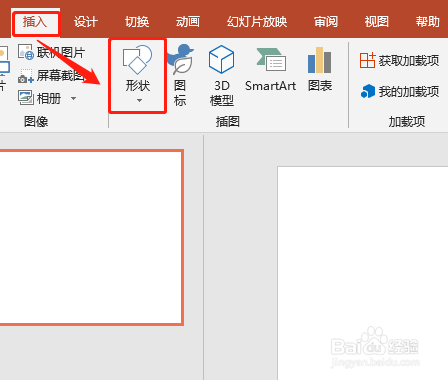Click the 相册 photo album button

point(39,98)
